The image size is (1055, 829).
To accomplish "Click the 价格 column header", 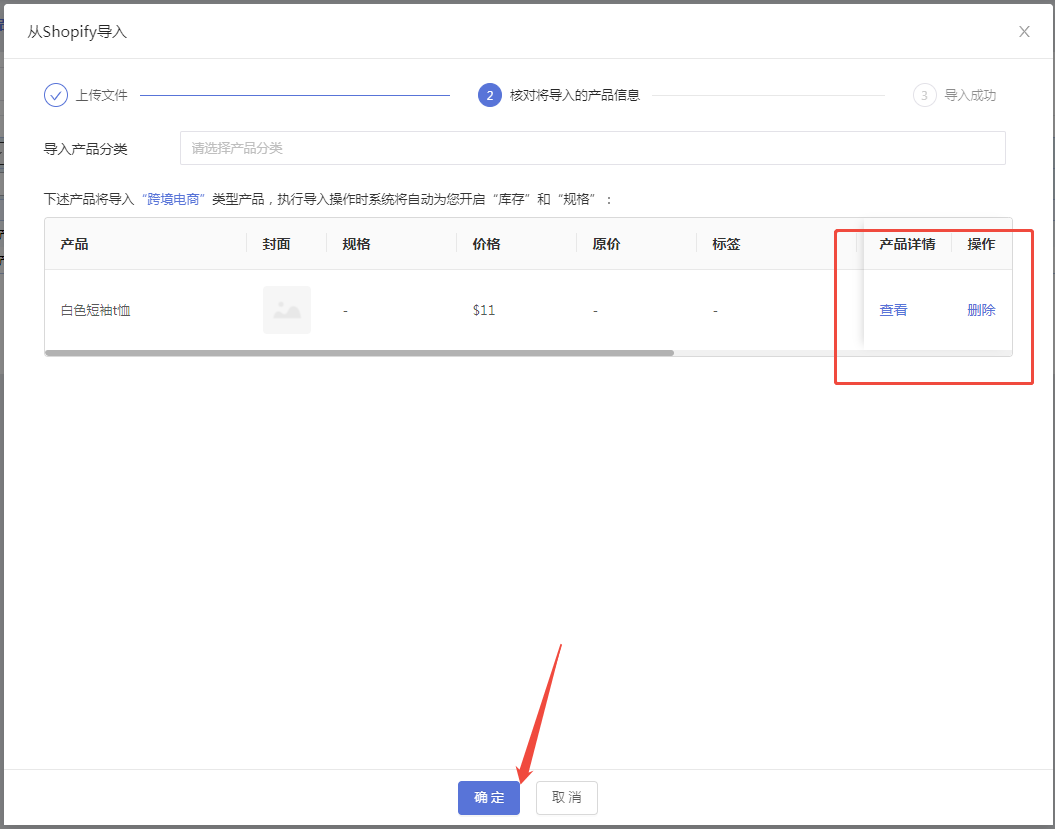I will pos(487,244).
